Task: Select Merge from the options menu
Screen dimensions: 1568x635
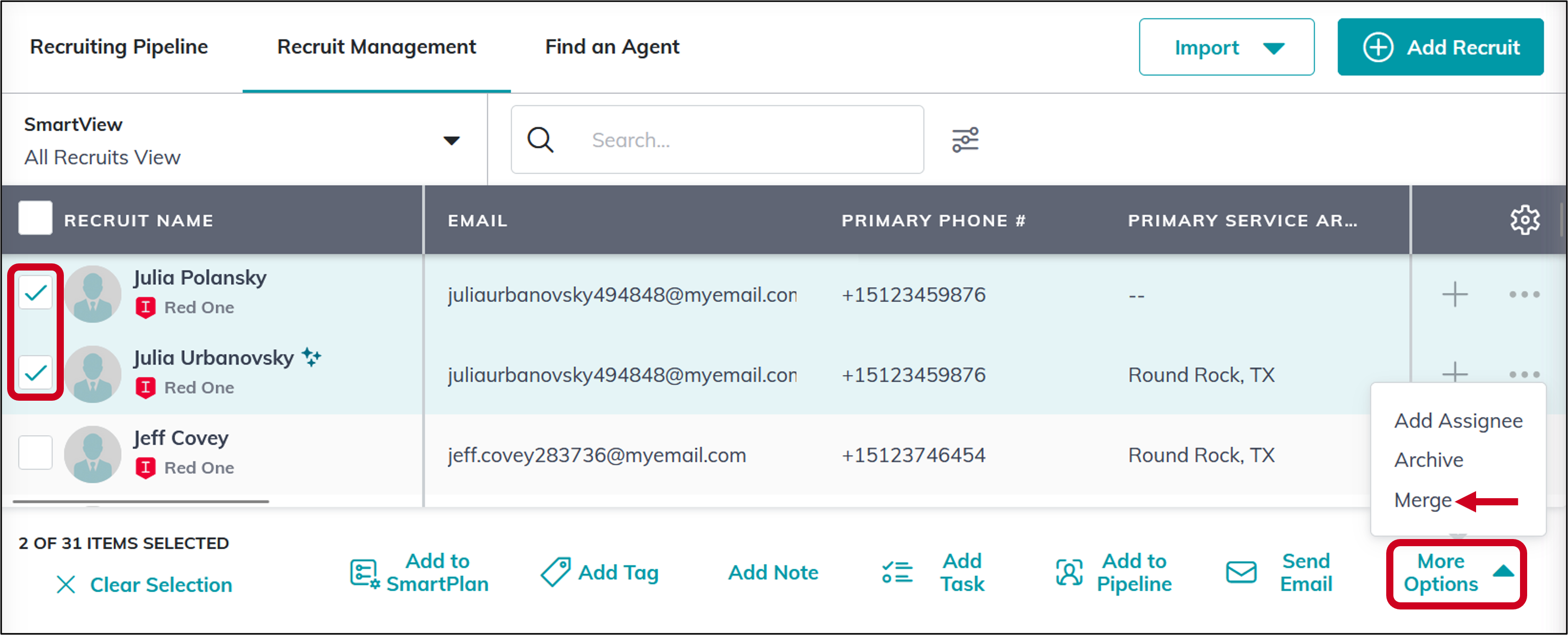Action: (1422, 500)
